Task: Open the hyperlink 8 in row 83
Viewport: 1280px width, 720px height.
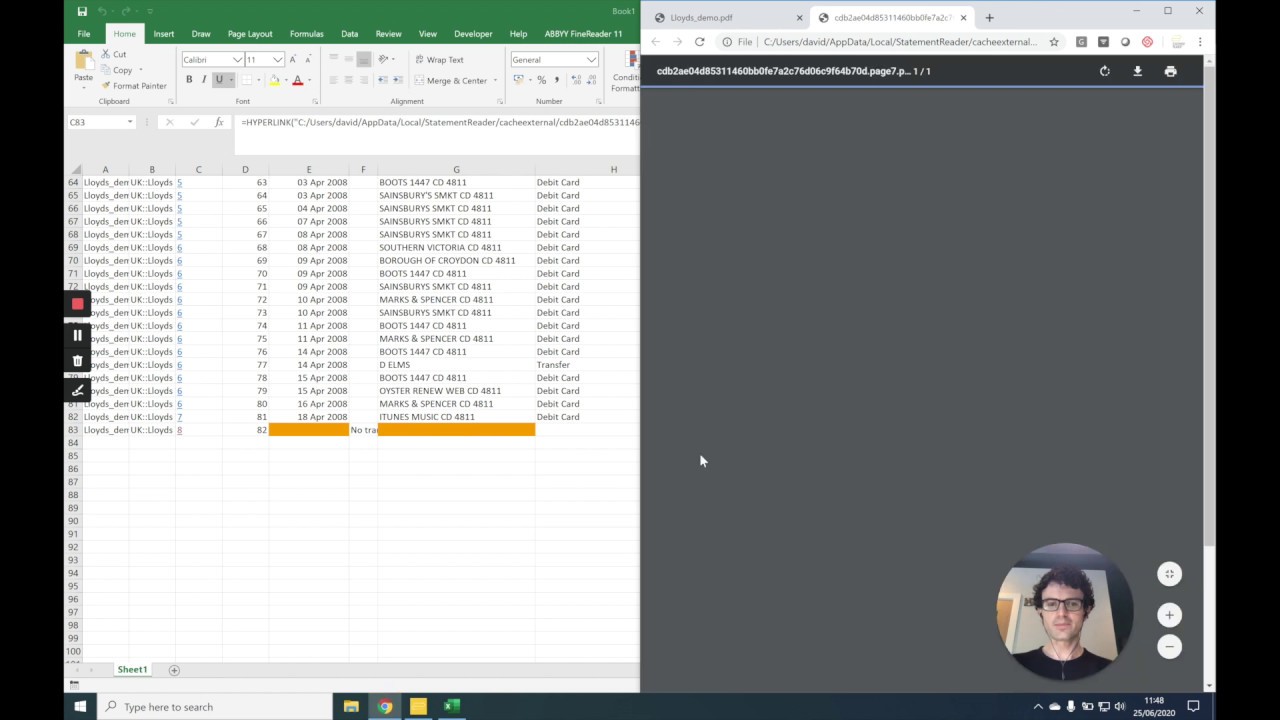Action: click(x=179, y=430)
